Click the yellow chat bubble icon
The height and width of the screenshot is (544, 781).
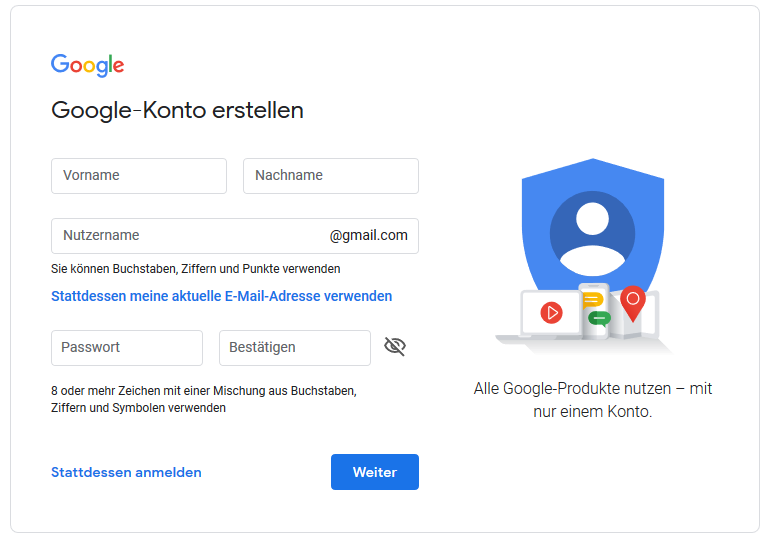click(593, 300)
